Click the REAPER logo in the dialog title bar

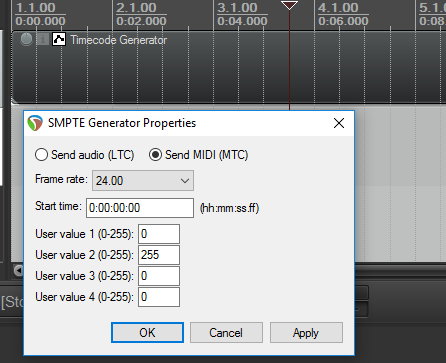[x=35, y=123]
